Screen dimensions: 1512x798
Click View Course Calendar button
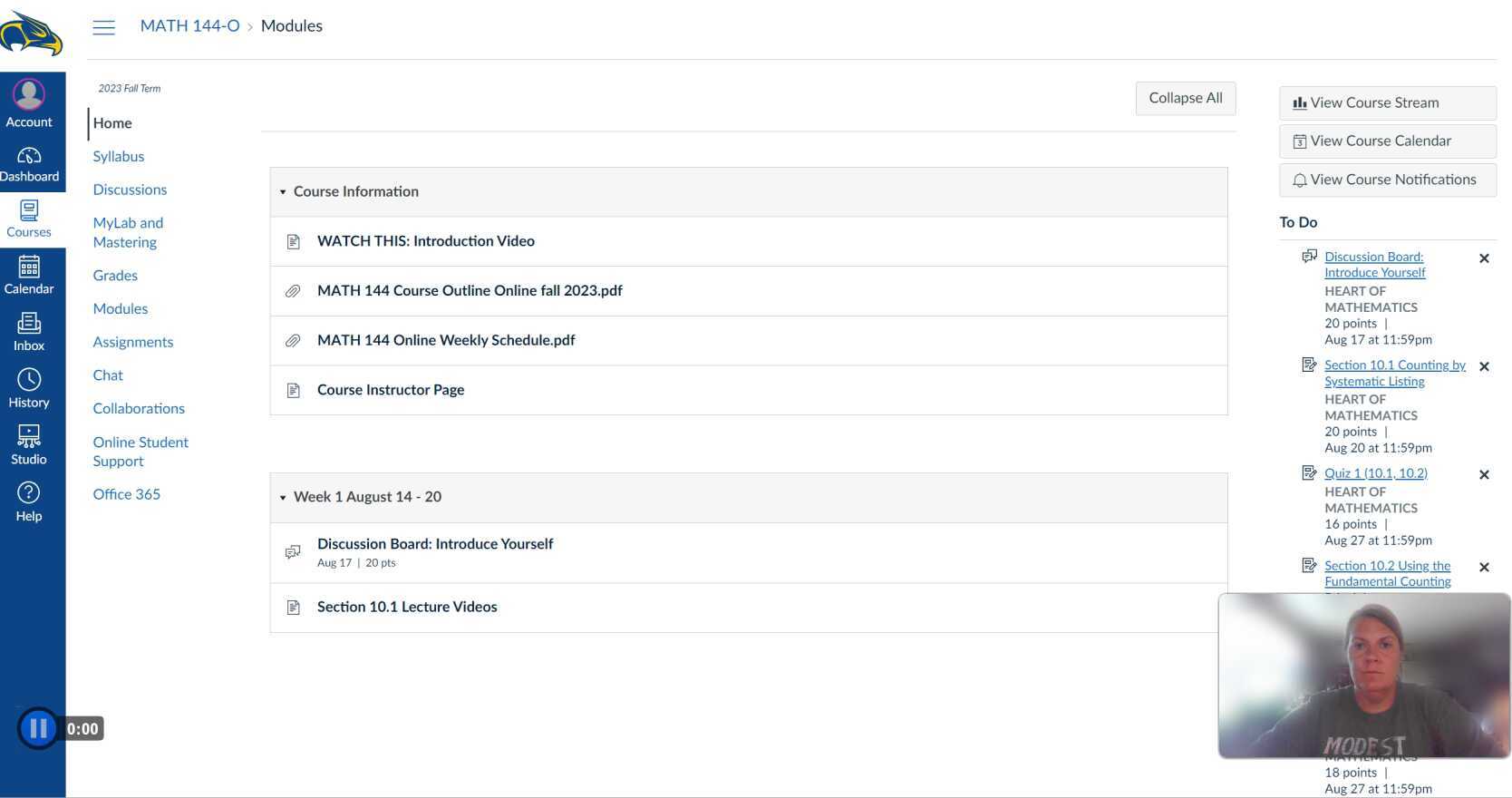click(x=1387, y=141)
